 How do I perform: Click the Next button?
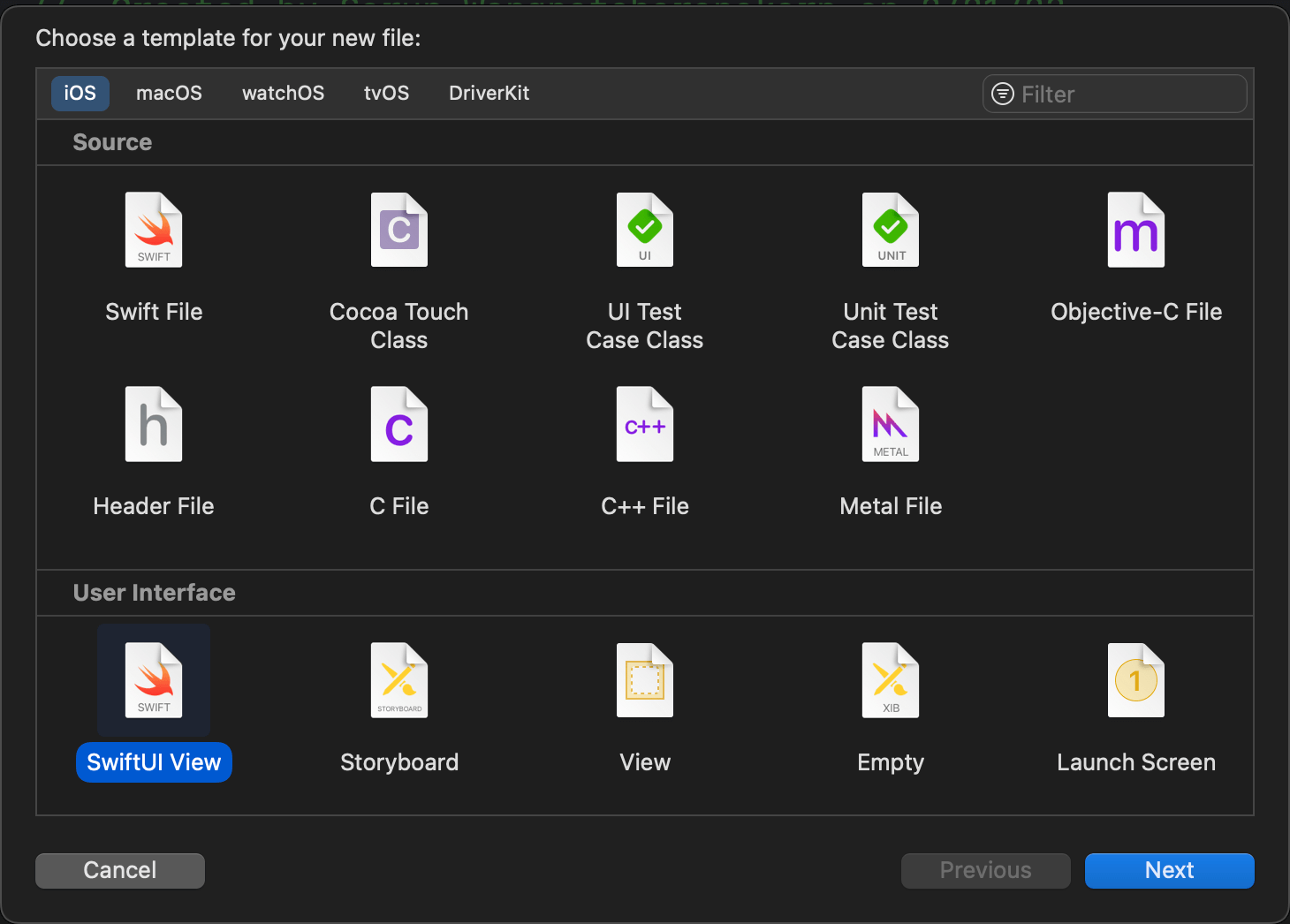[1170, 871]
